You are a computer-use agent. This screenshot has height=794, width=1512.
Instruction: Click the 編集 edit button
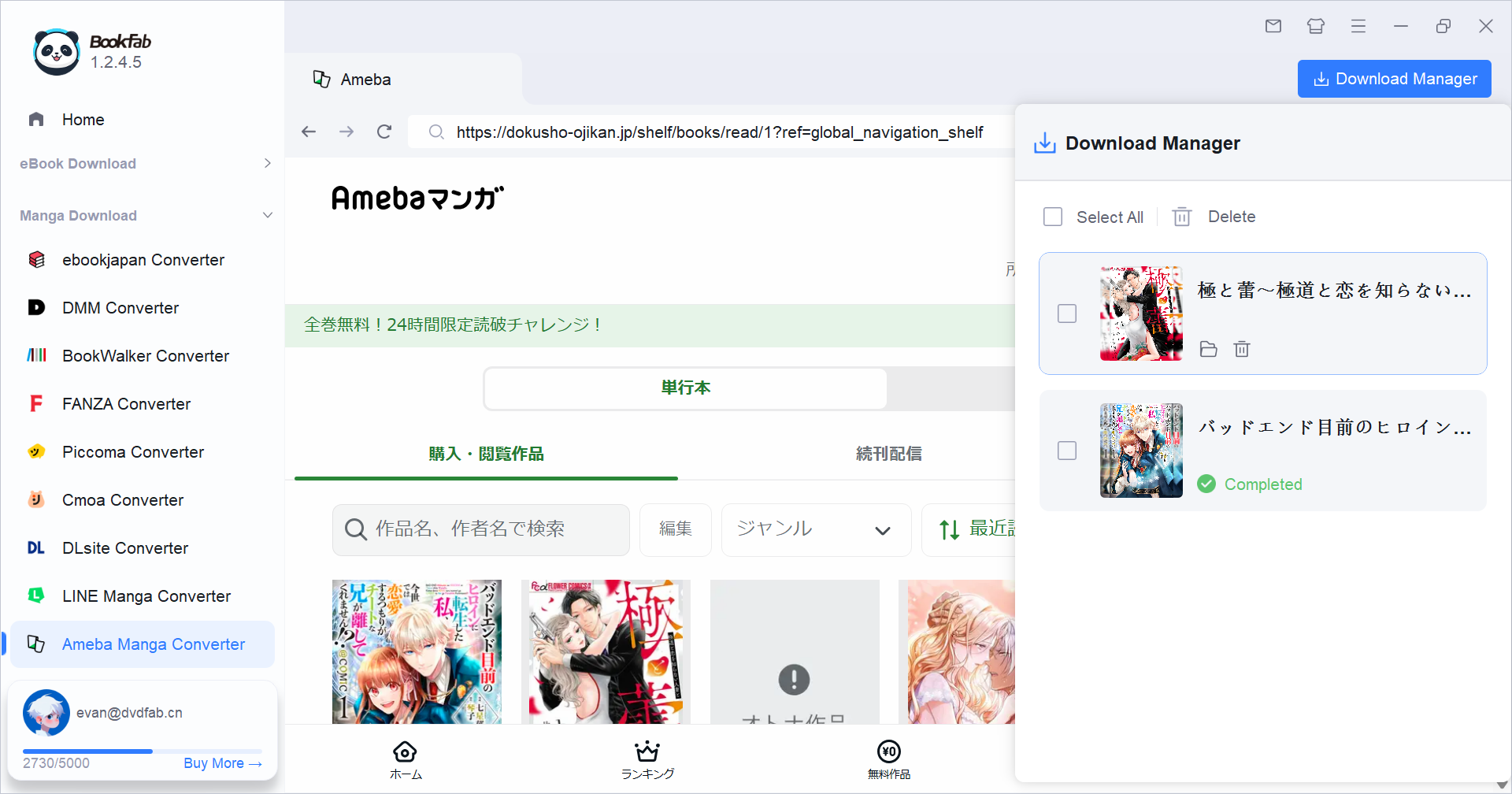tap(676, 529)
